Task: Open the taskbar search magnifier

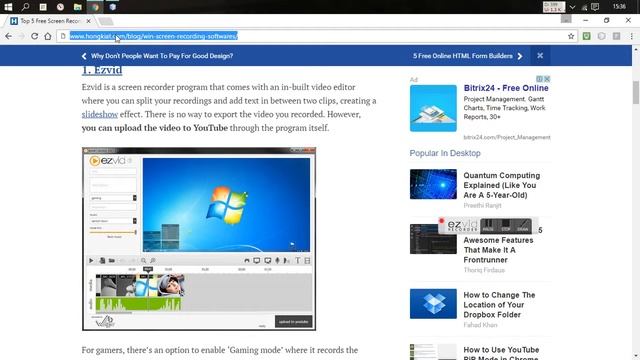Action: pos(25,7)
